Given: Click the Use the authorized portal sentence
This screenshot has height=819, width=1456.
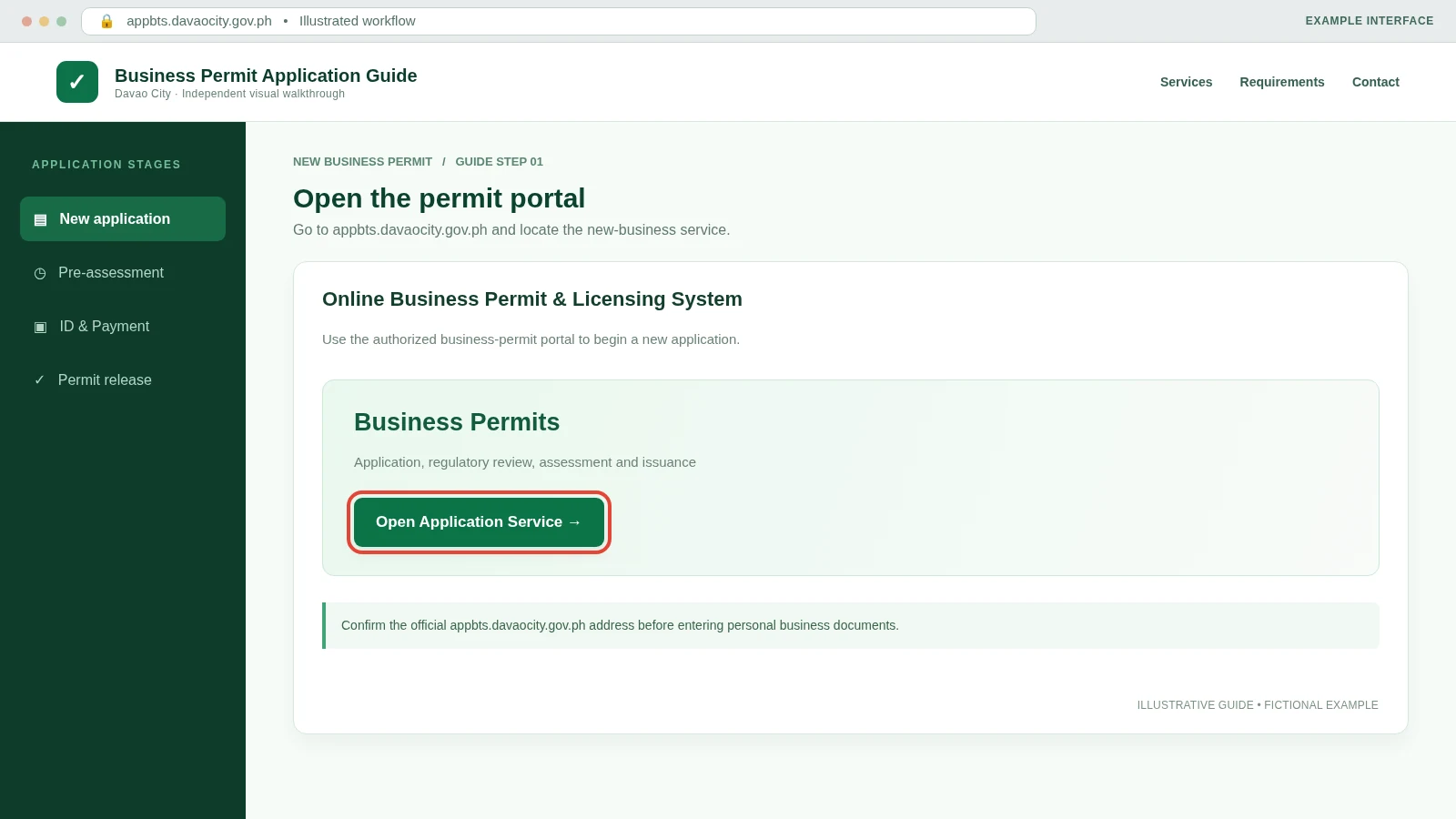Looking at the screenshot, I should point(531,339).
